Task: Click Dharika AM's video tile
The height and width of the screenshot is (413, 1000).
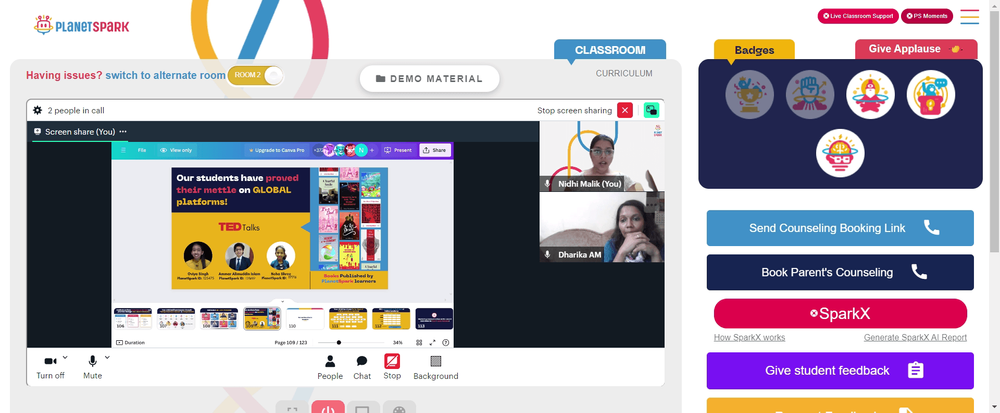Action: coord(602,227)
